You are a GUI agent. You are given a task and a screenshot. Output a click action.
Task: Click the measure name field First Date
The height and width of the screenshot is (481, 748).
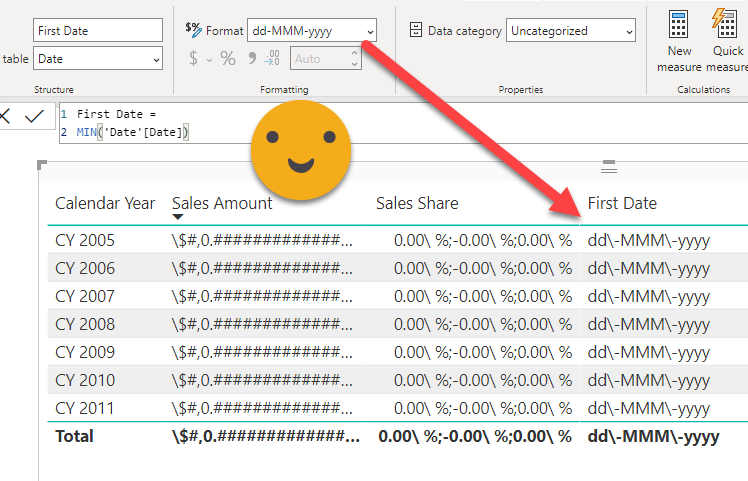pos(97,31)
